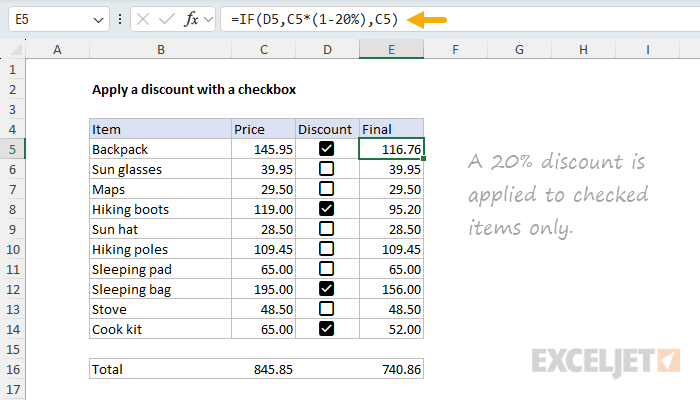
Task: Click the 'Item' header cell
Action: [160, 129]
